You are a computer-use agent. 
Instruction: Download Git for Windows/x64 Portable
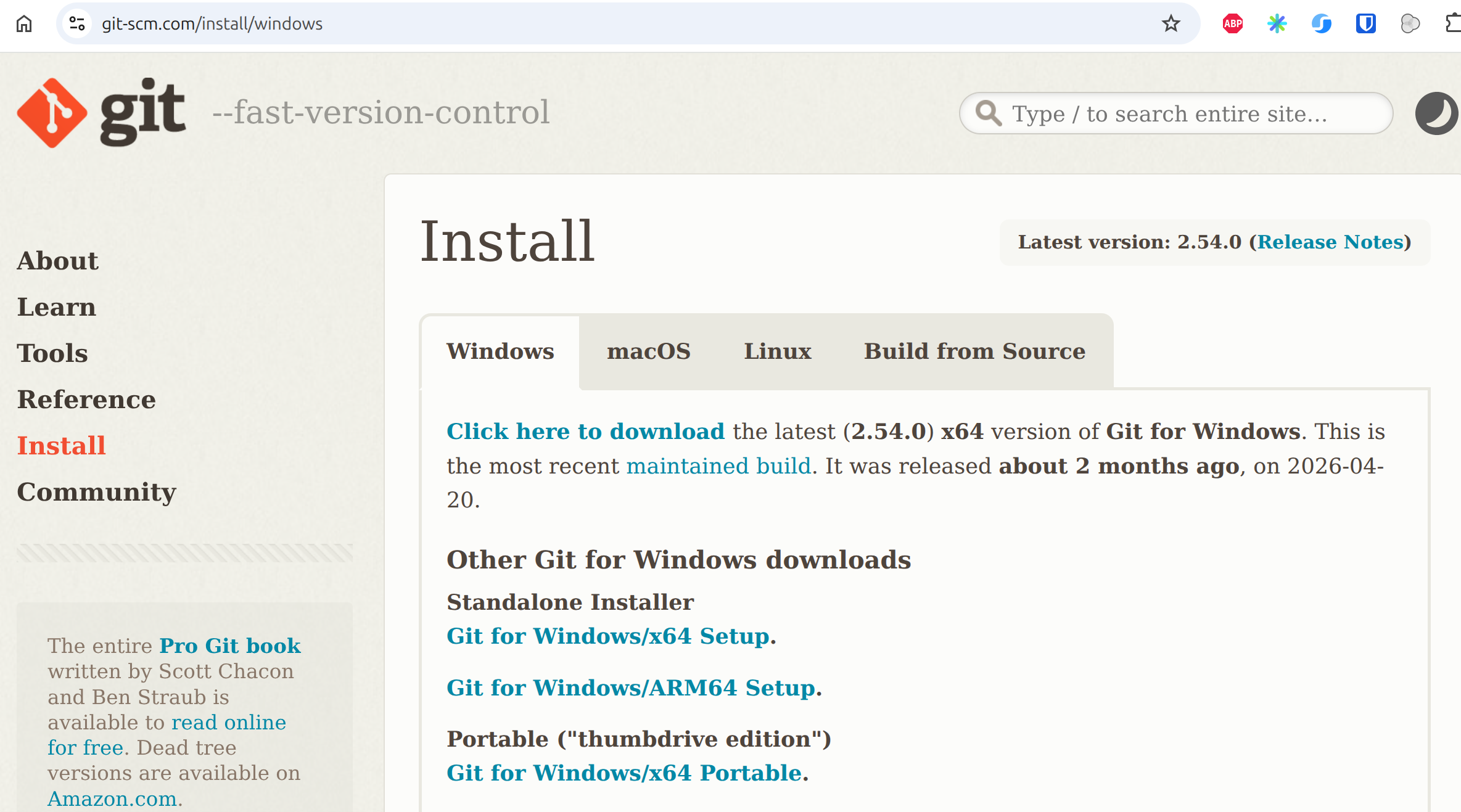click(x=625, y=773)
